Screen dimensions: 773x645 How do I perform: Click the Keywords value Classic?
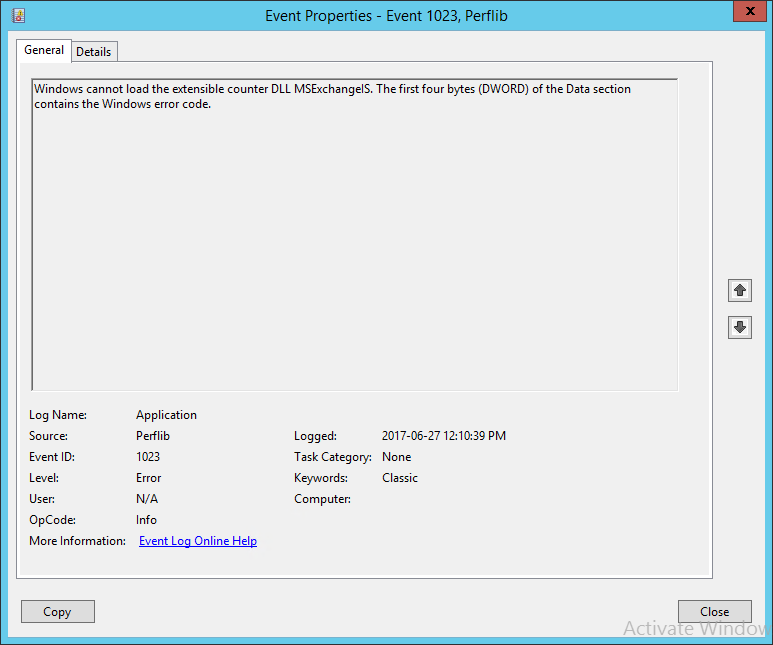click(x=400, y=478)
